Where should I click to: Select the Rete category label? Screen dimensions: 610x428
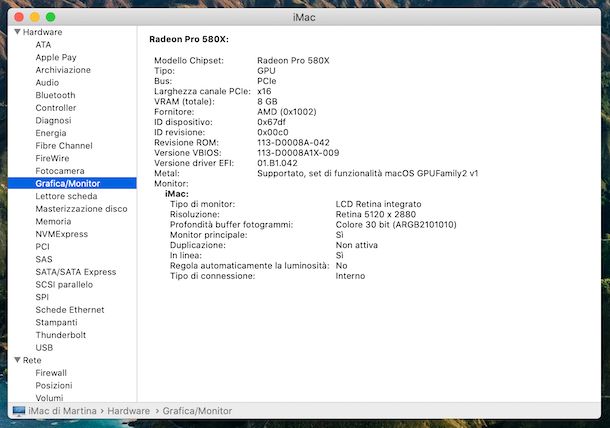click(32, 360)
